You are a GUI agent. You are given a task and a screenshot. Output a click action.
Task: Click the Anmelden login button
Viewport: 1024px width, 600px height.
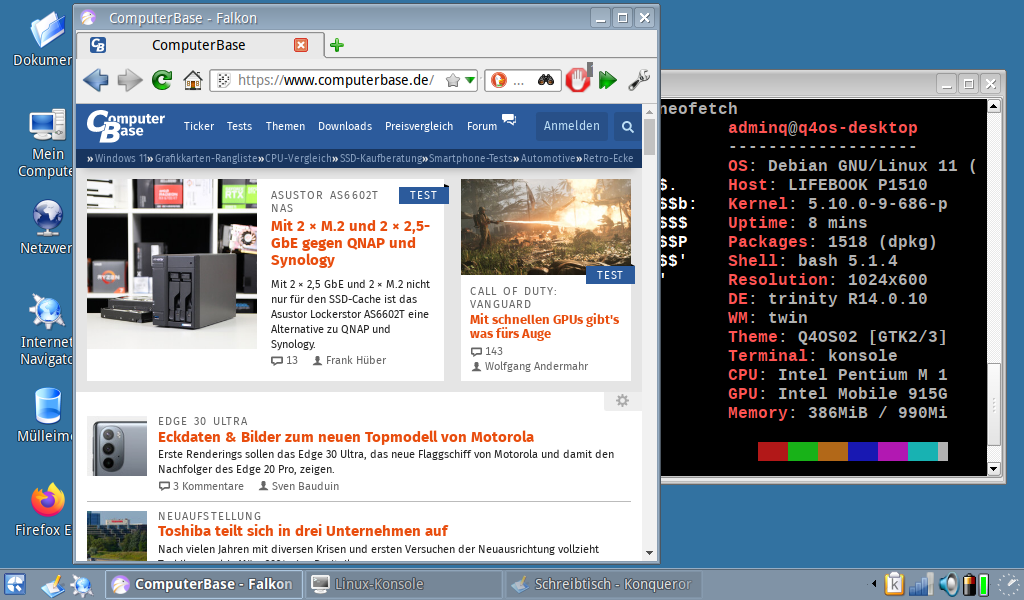coord(571,126)
